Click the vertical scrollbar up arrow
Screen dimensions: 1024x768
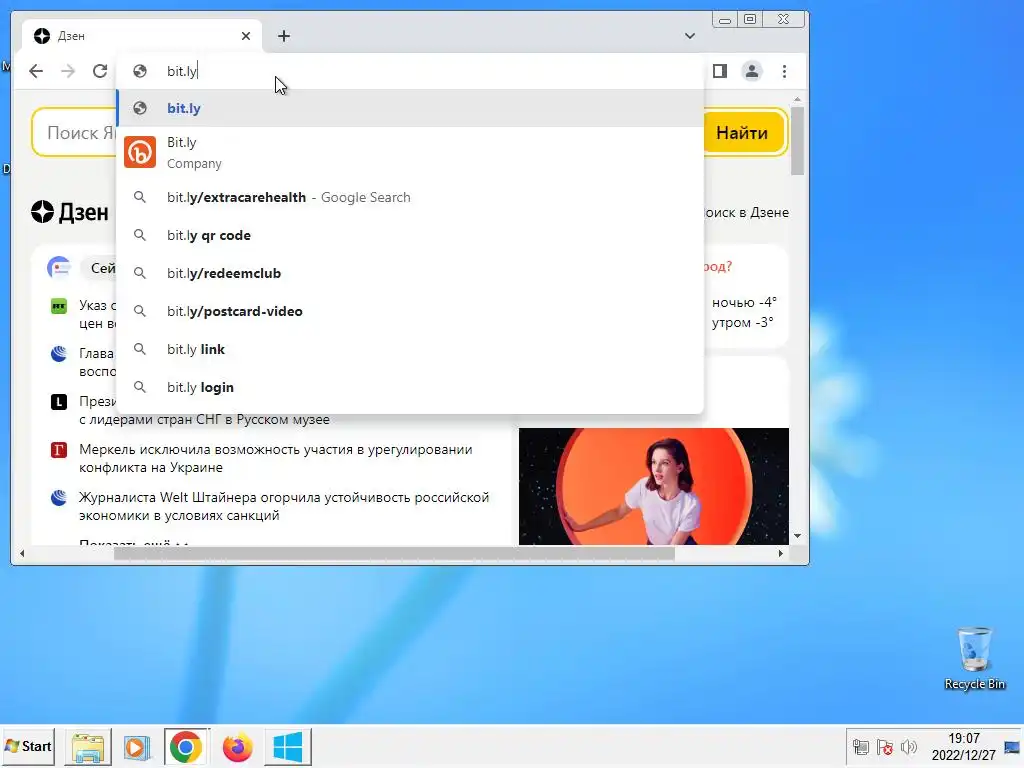click(x=797, y=99)
